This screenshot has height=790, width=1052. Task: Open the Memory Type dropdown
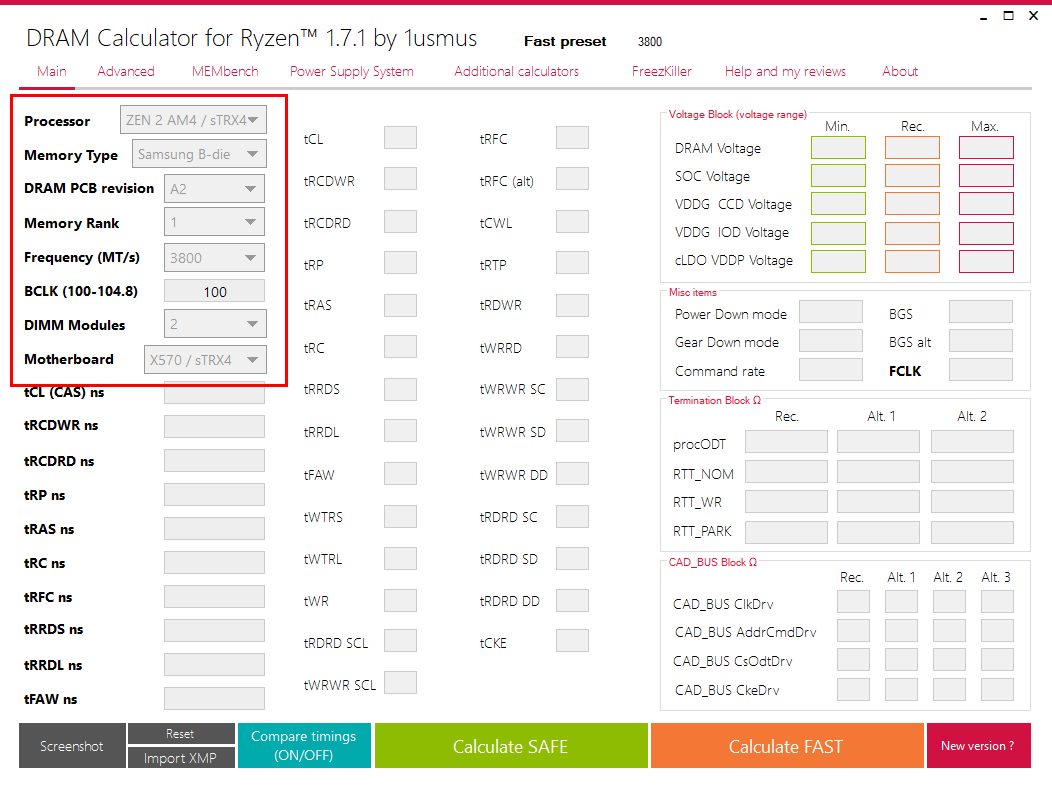pyautogui.click(x=199, y=154)
